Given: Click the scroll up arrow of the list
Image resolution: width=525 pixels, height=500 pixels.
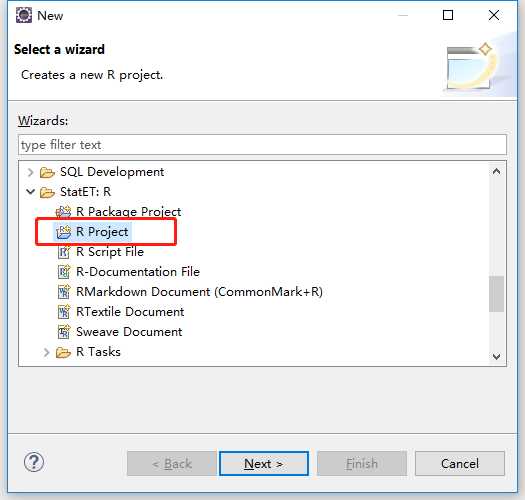Looking at the screenshot, I should [x=496, y=171].
